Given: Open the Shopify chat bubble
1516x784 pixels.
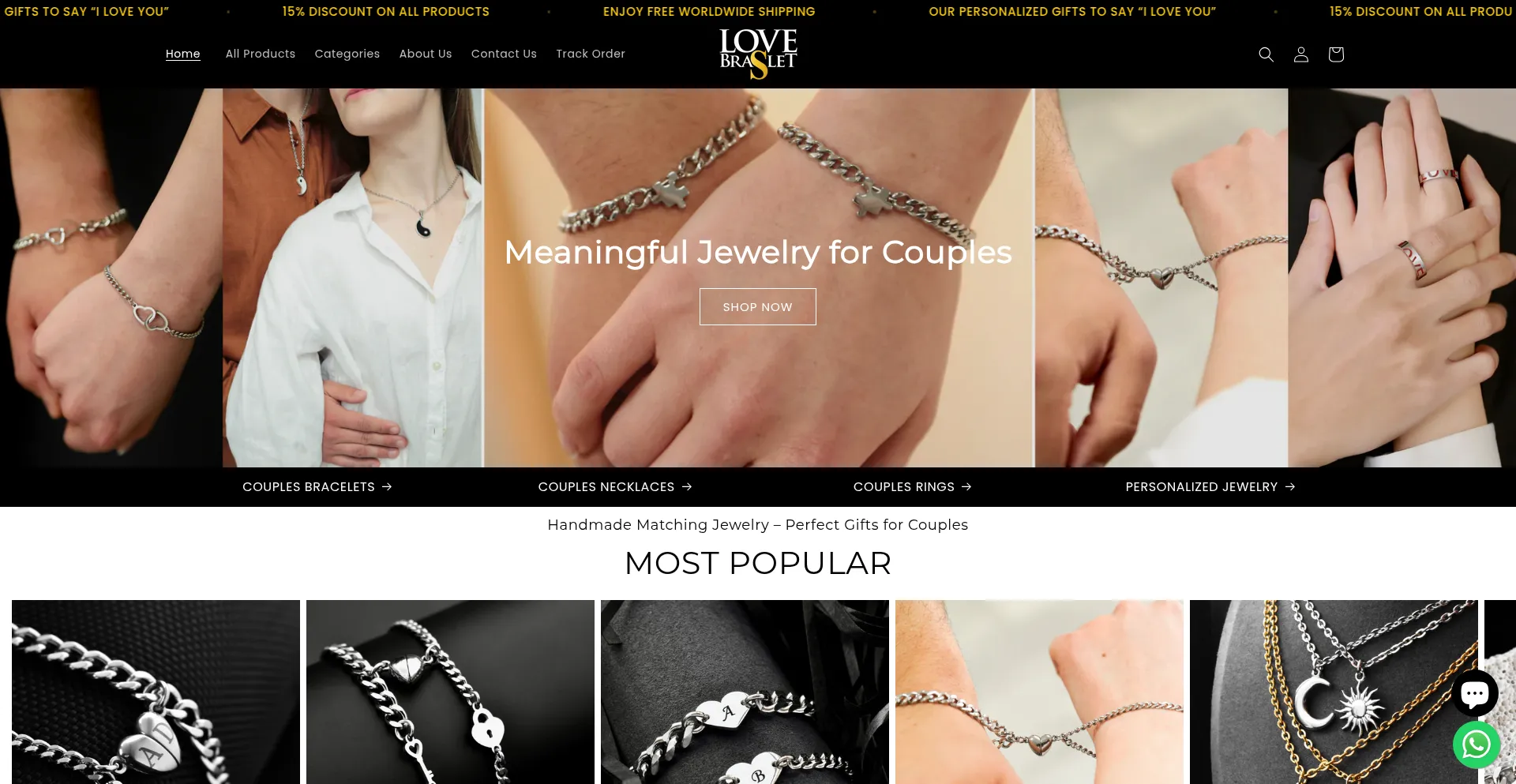Looking at the screenshot, I should point(1474,693).
